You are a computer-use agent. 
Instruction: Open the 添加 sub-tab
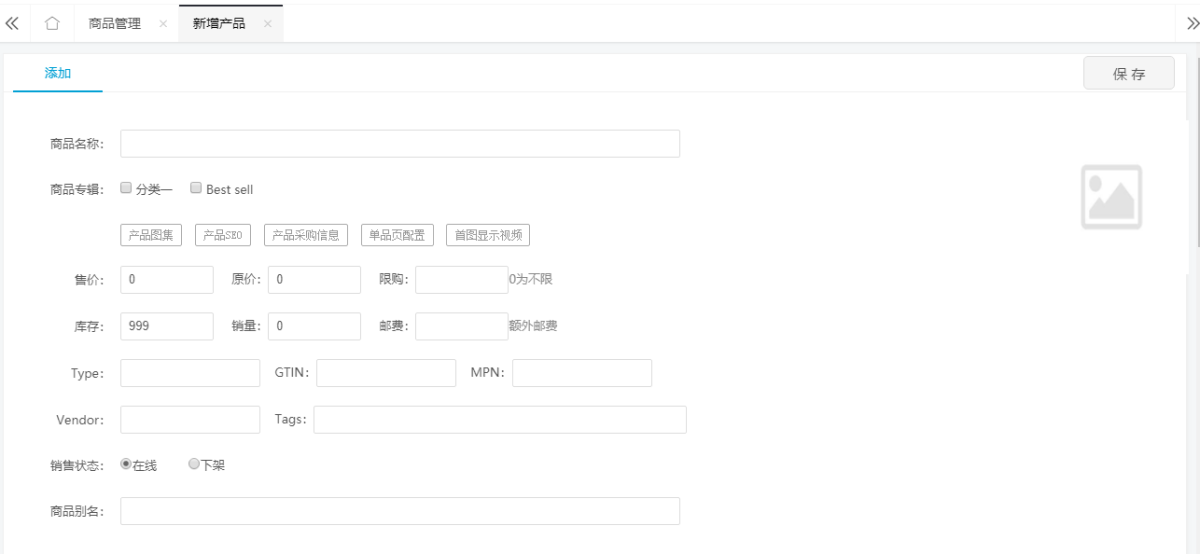(x=58, y=73)
